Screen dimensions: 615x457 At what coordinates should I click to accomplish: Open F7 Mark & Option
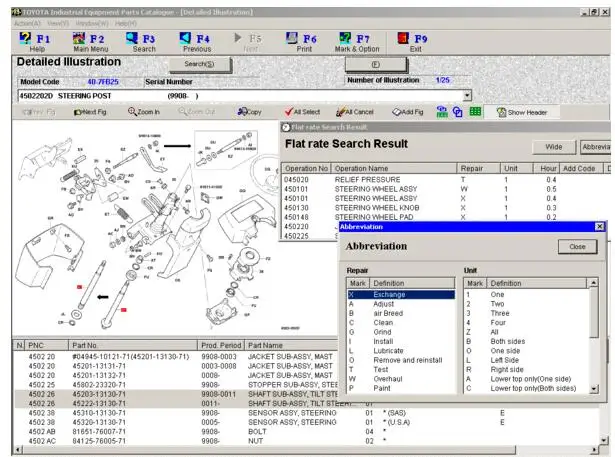pyautogui.click(x=357, y=41)
